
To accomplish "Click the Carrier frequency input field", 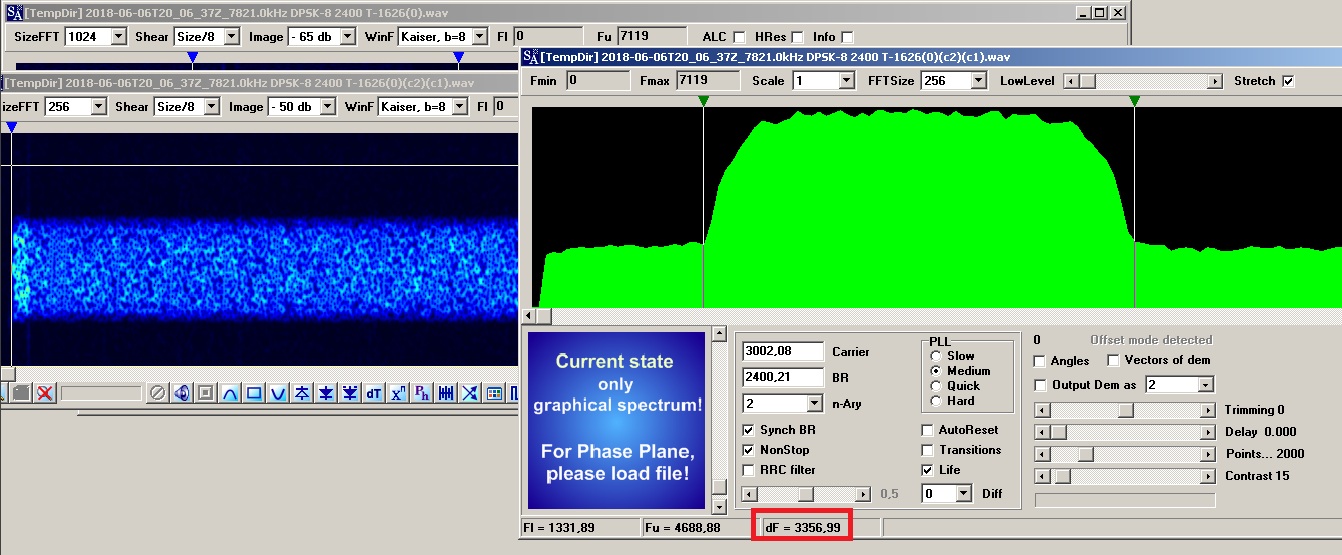I will point(782,351).
